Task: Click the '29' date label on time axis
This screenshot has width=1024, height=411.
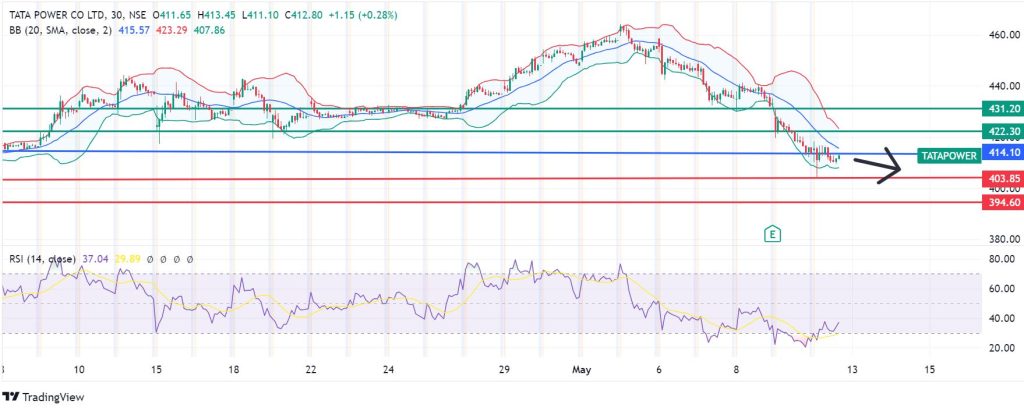Action: coord(503,370)
